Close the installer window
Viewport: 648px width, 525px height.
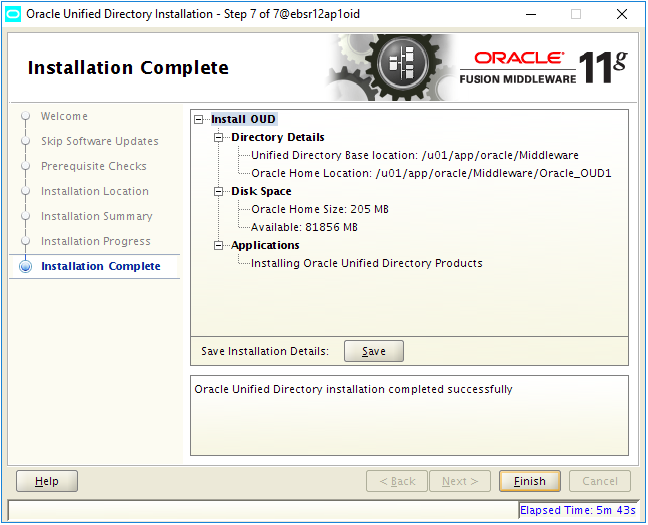tap(622, 14)
